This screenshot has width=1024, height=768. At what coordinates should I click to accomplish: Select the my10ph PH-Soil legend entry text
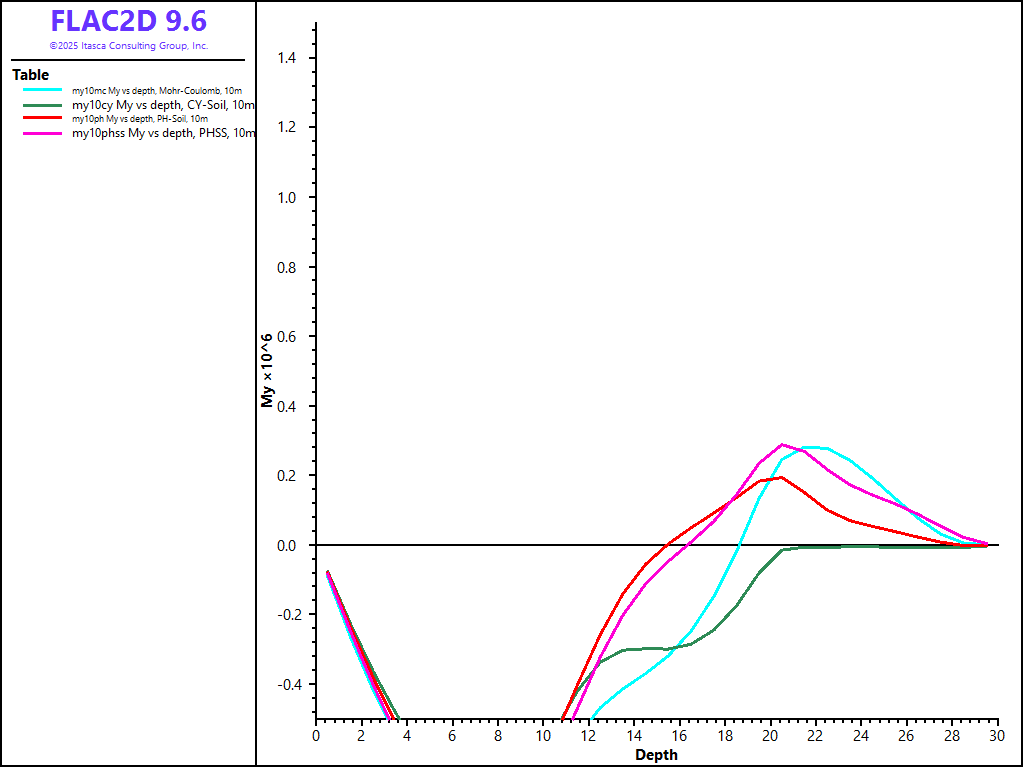(140, 119)
